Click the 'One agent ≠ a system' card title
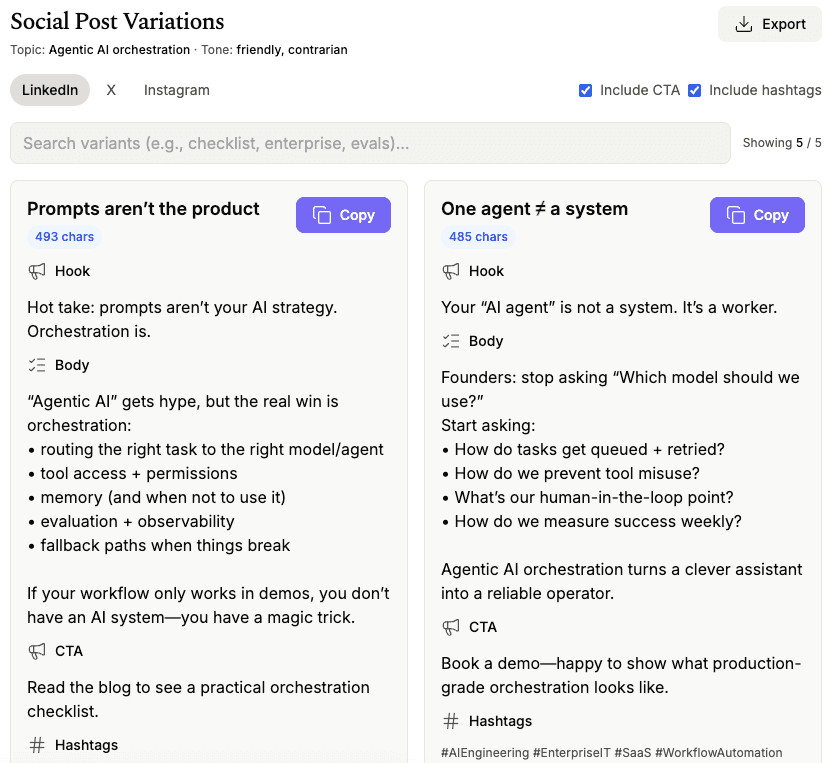The image size is (836, 763). point(534,208)
